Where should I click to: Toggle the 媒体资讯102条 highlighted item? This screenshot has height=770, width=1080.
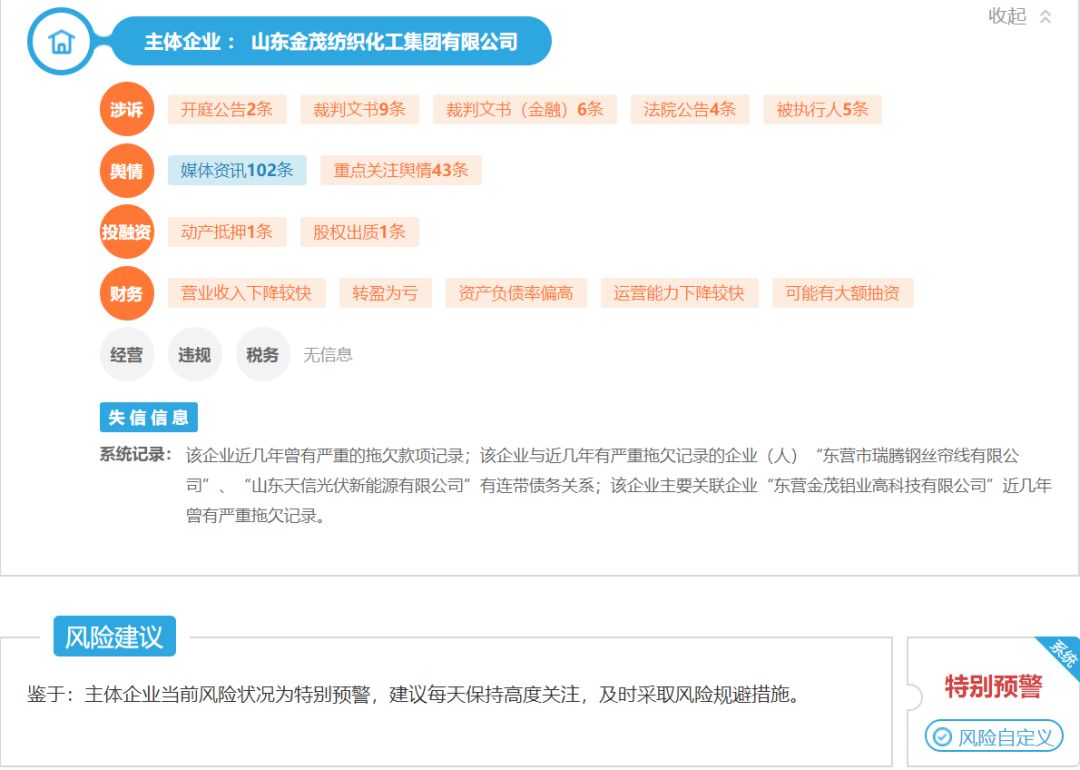pyautogui.click(x=239, y=170)
